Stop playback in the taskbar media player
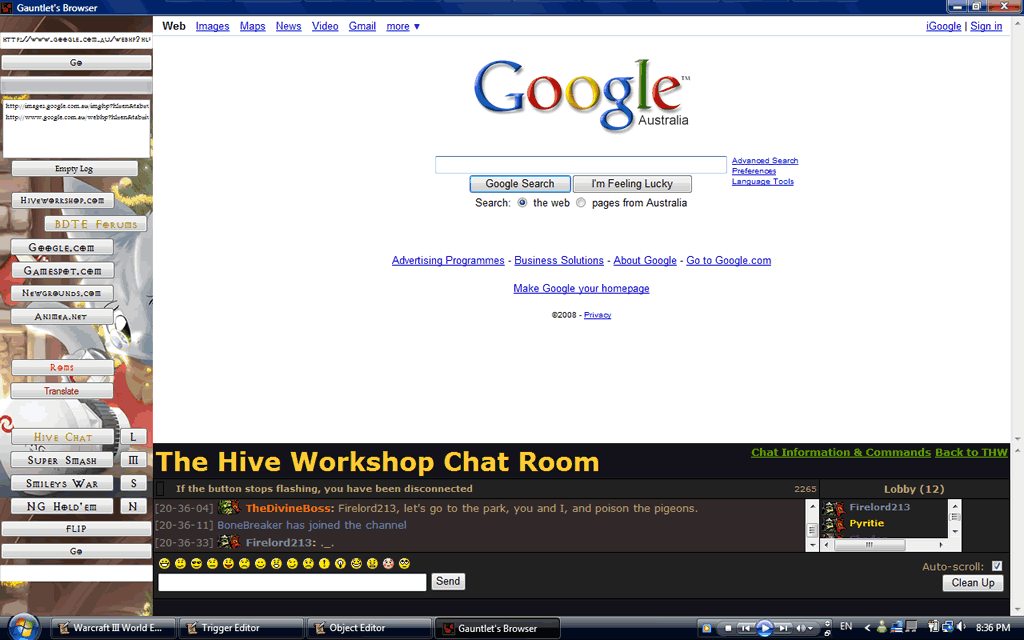The height and width of the screenshot is (640, 1024). click(x=728, y=628)
